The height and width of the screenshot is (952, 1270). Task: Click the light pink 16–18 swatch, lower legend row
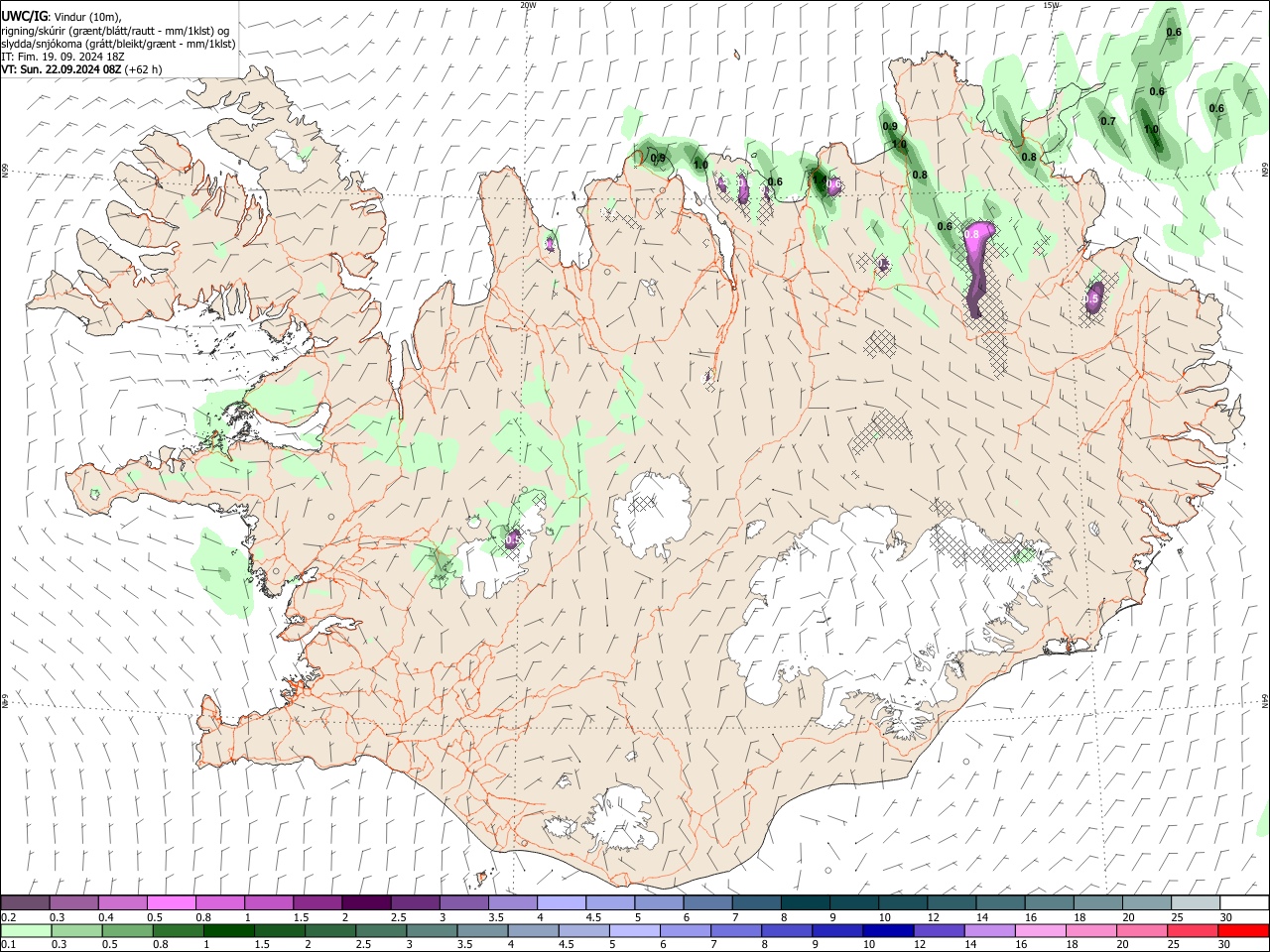coord(1040,931)
